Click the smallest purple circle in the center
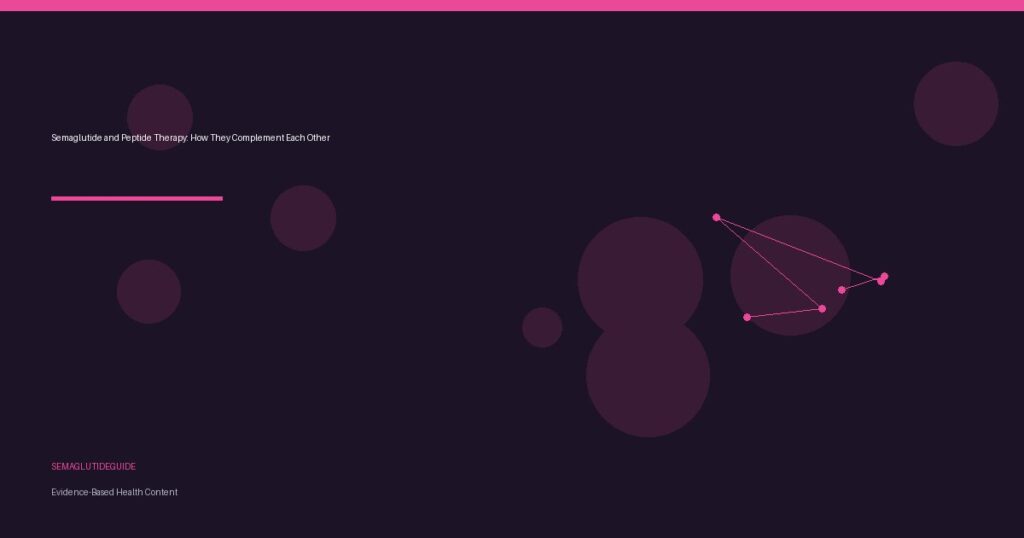Image resolution: width=1024 pixels, height=538 pixels. [x=542, y=327]
